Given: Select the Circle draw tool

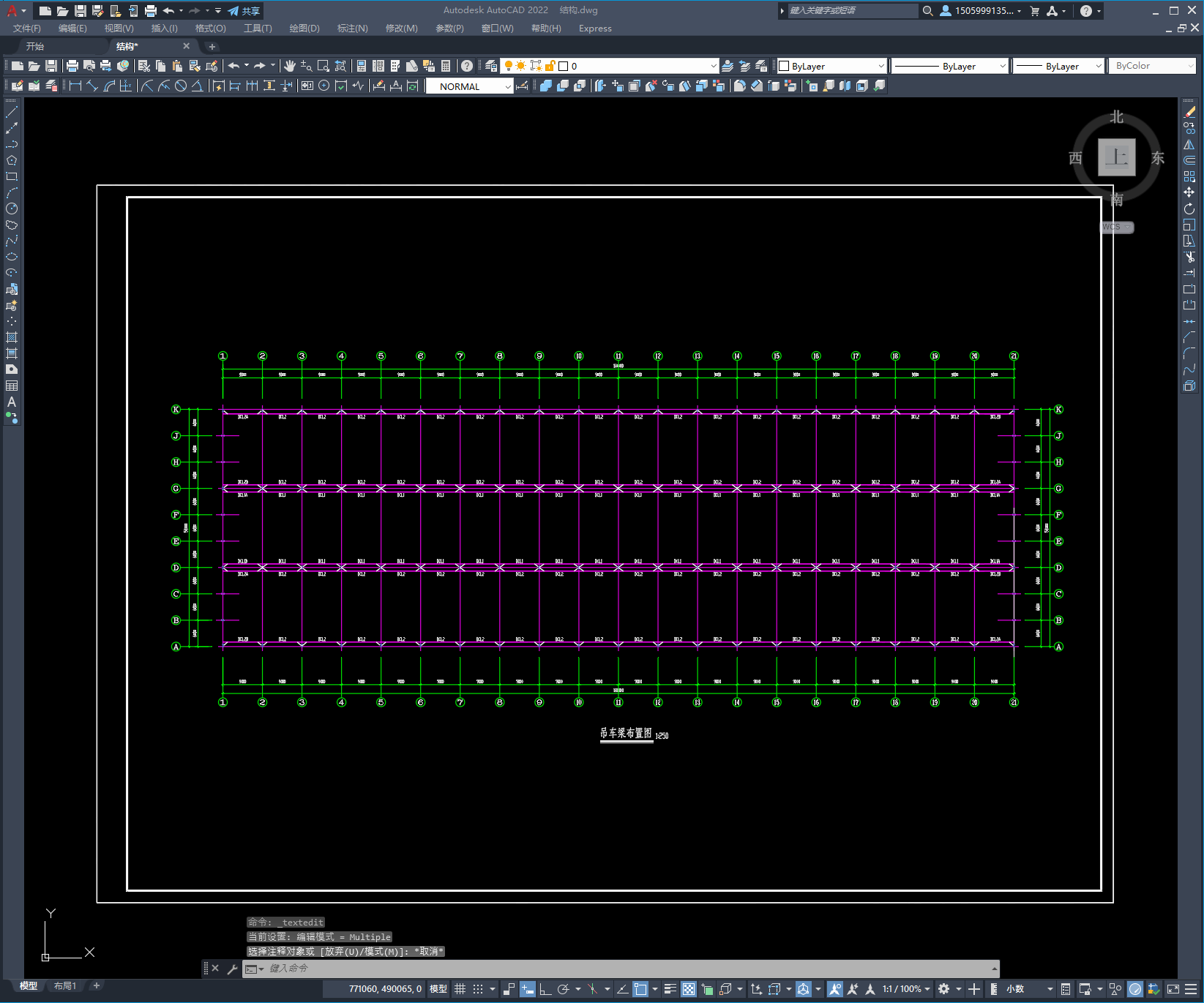Looking at the screenshot, I should point(12,209).
